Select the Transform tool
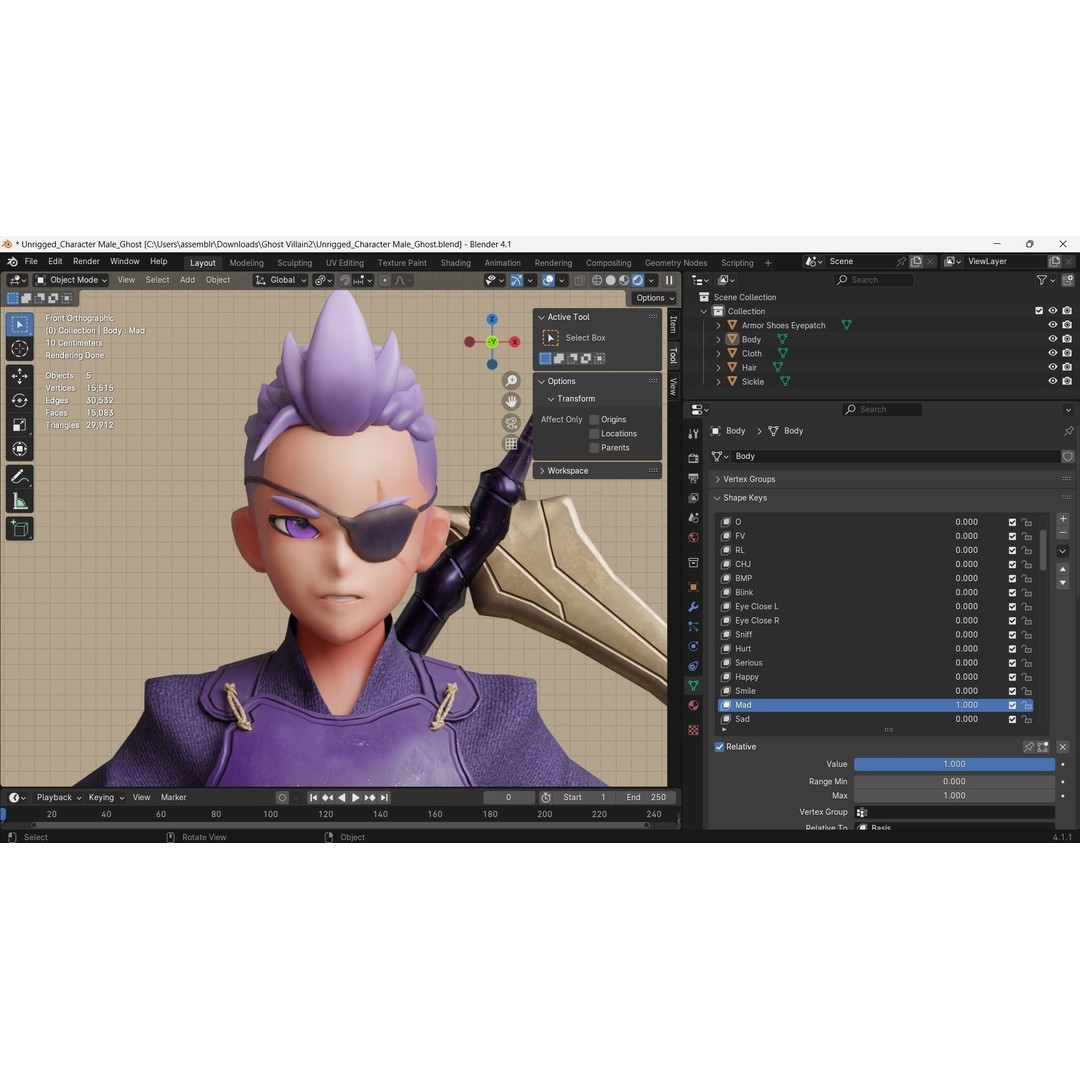The width and height of the screenshot is (1080, 1080). (19, 449)
